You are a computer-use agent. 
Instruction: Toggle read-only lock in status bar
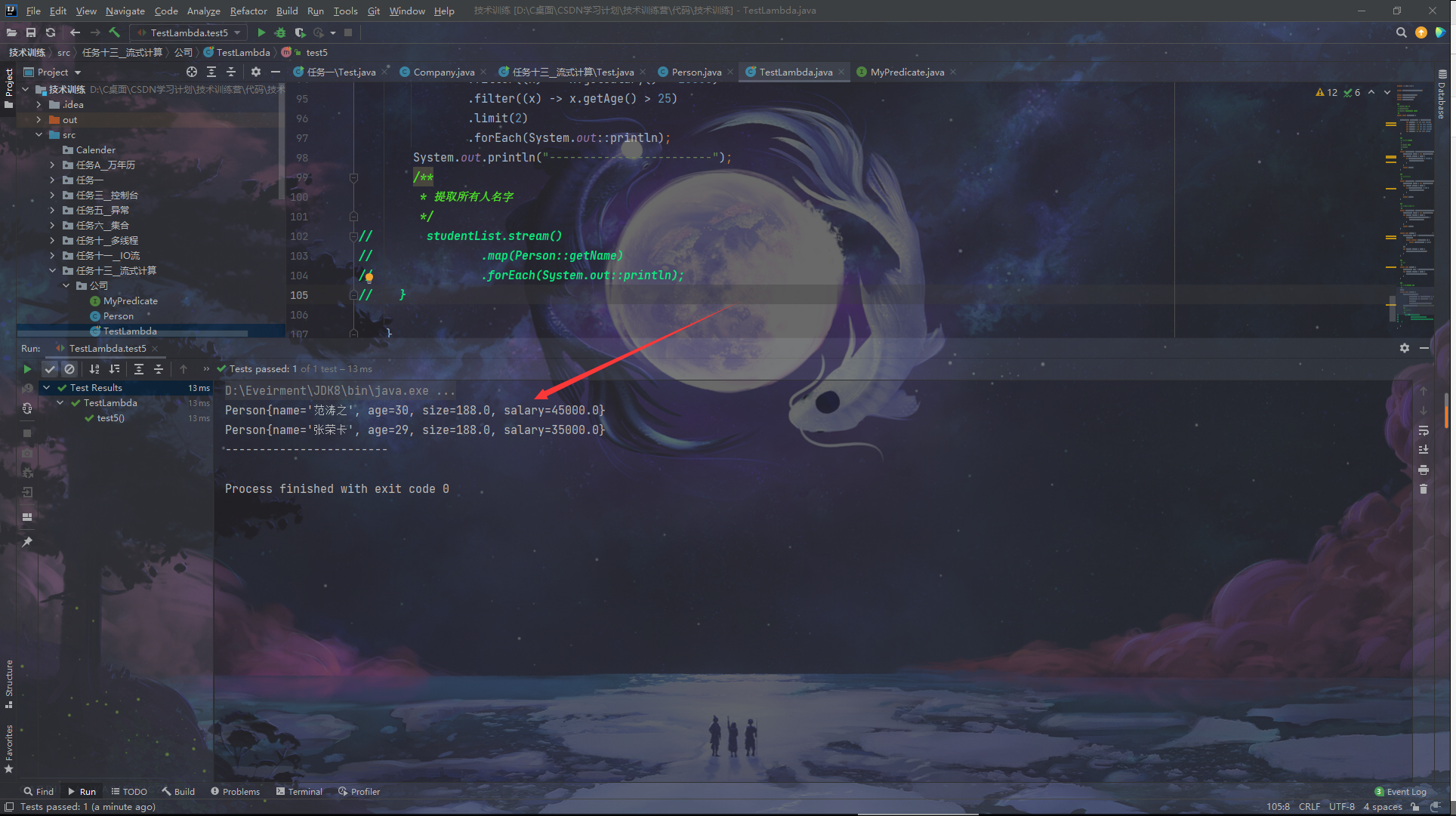pyautogui.click(x=1416, y=807)
